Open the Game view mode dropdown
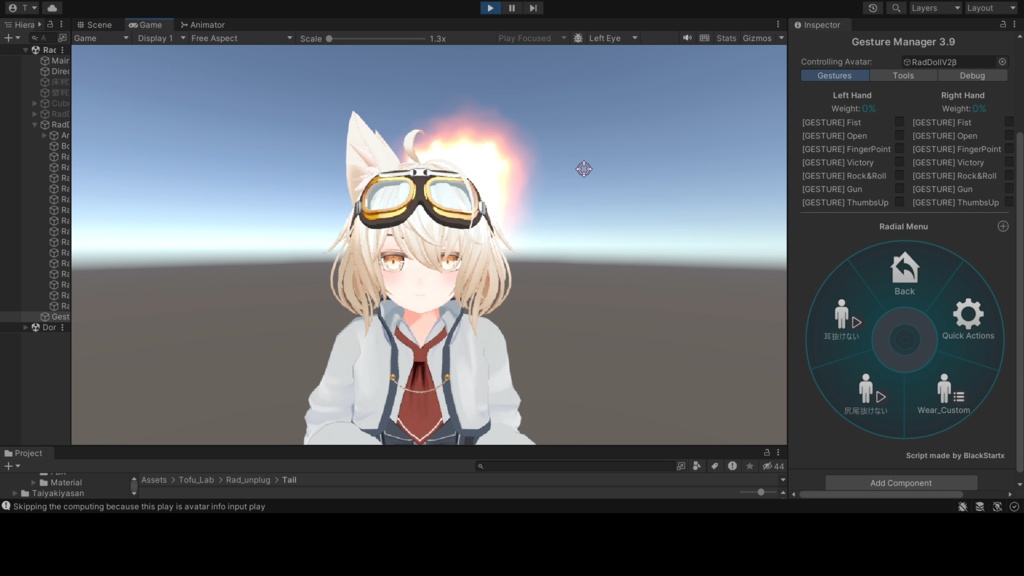This screenshot has width=1024, height=576. pos(101,39)
